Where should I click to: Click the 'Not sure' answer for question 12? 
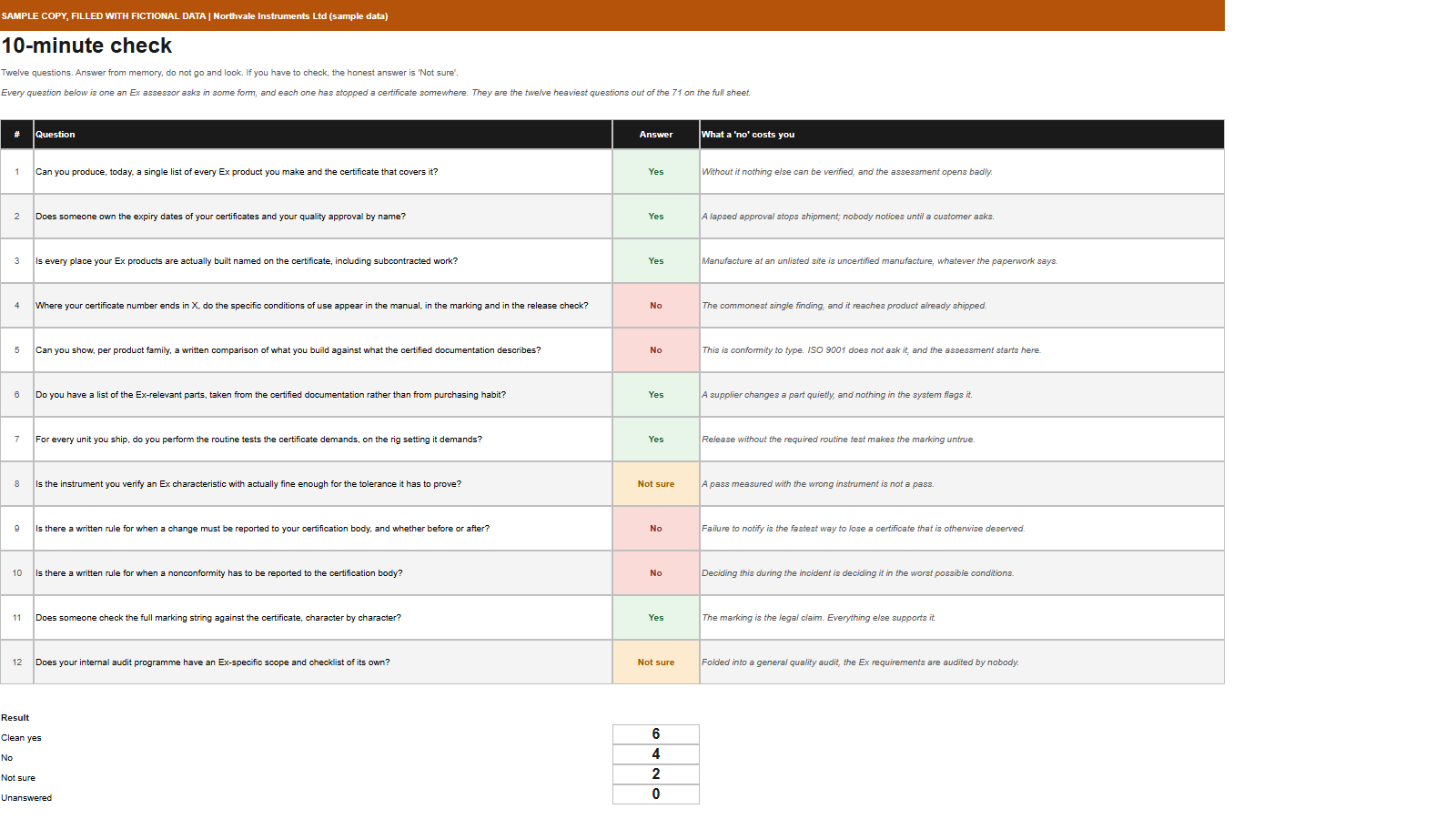click(x=656, y=662)
